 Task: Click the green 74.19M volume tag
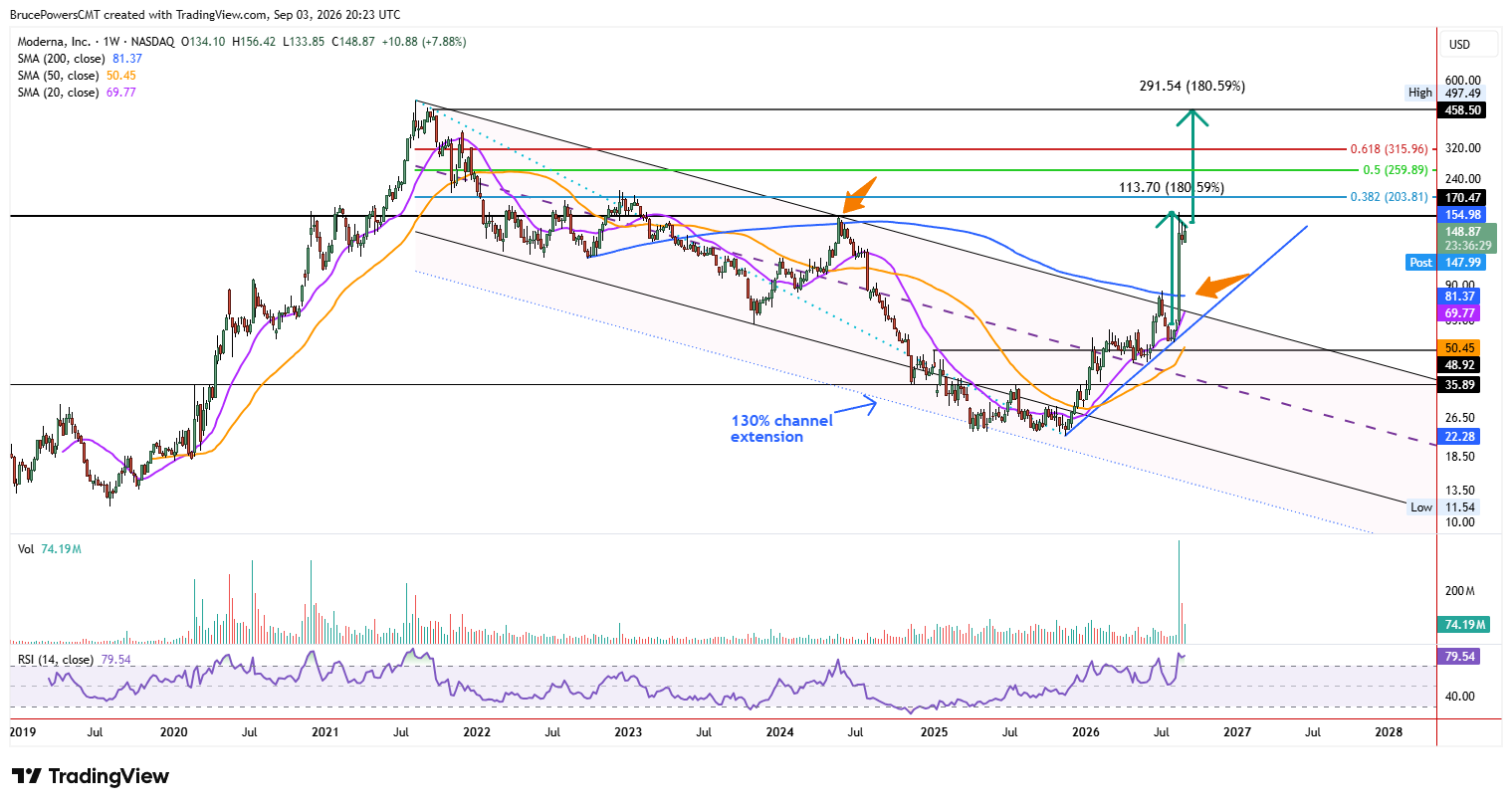tap(1465, 625)
